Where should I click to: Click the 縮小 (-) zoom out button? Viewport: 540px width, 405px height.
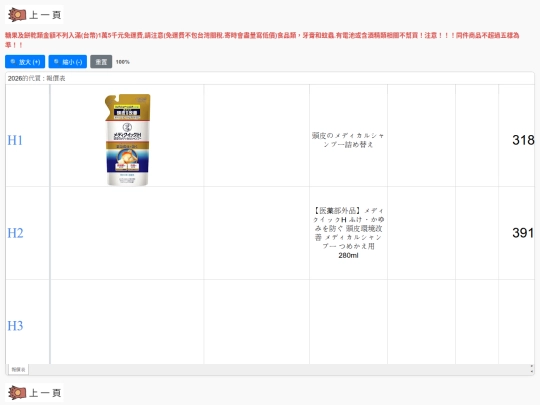(68, 62)
